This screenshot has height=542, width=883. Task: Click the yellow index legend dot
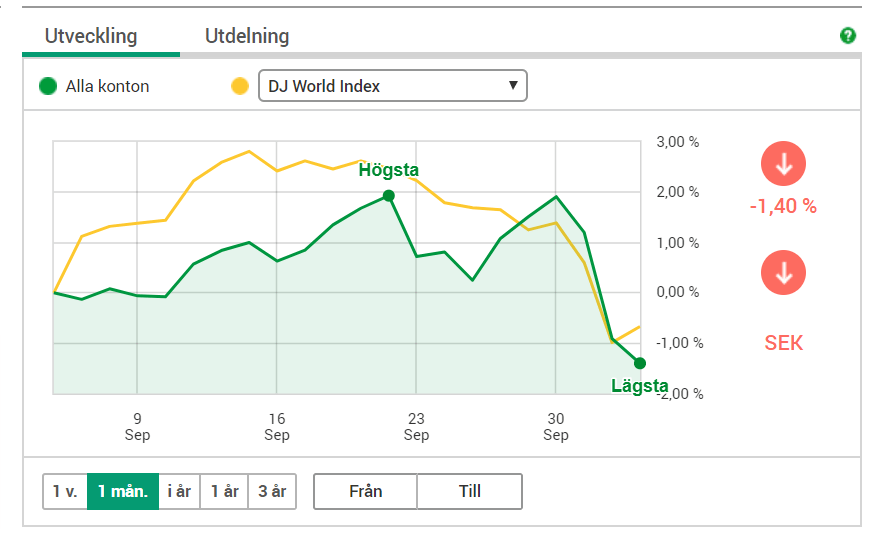coord(240,86)
